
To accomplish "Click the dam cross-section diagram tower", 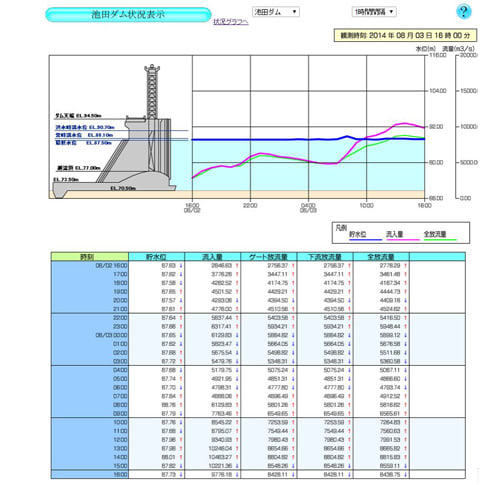I will pos(152,92).
